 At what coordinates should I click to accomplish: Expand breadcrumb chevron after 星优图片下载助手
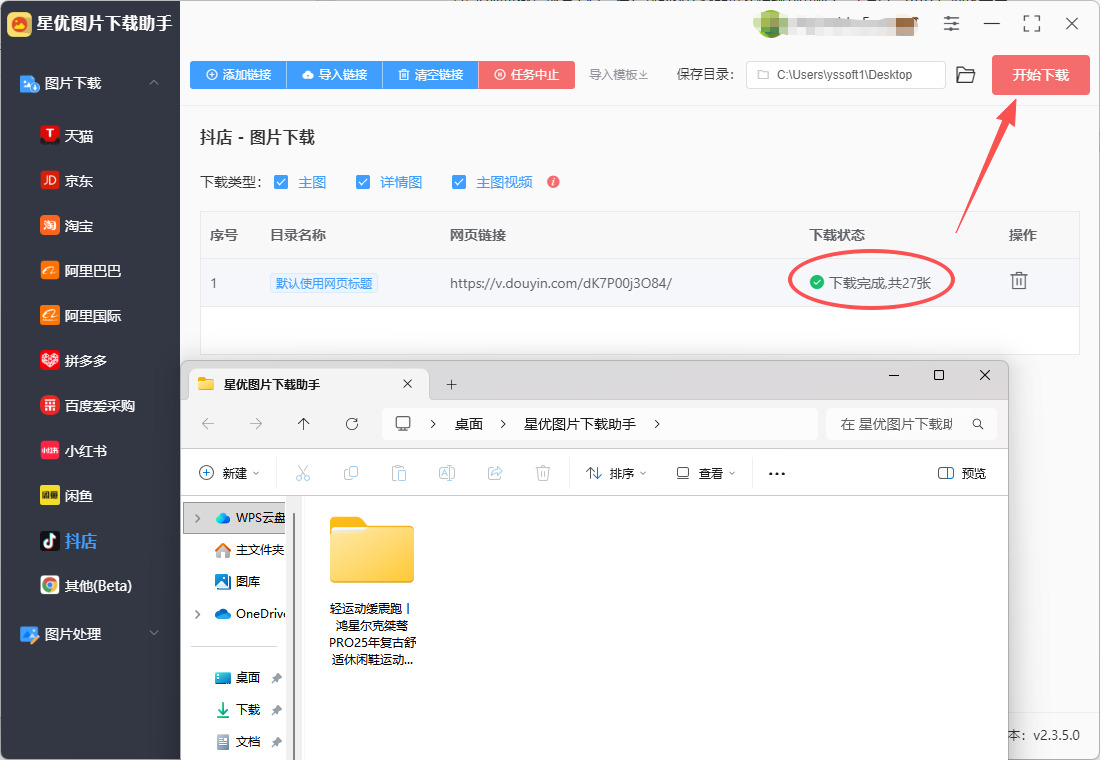pos(657,424)
